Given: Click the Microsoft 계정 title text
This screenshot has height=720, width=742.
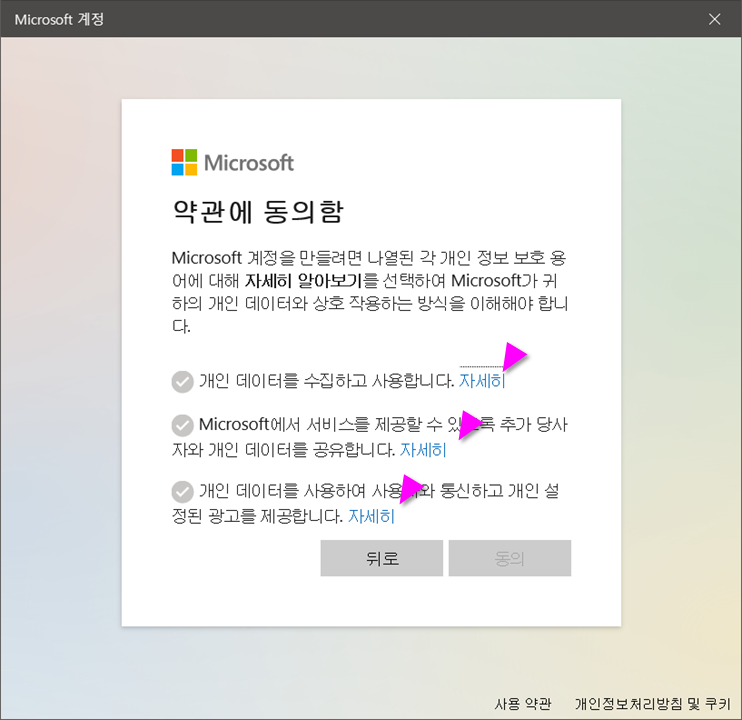Looking at the screenshot, I should [59, 19].
